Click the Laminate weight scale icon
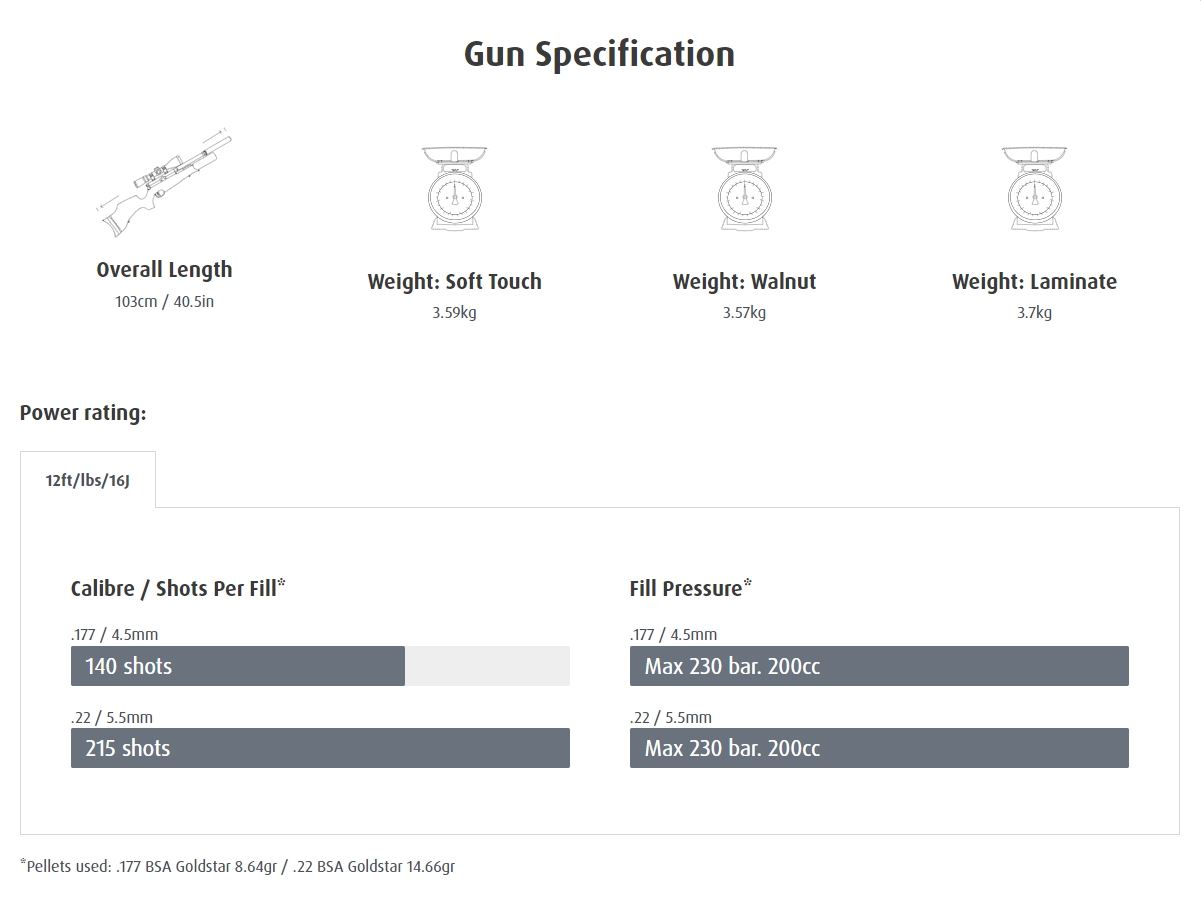The image size is (1201, 902). [x=1034, y=188]
